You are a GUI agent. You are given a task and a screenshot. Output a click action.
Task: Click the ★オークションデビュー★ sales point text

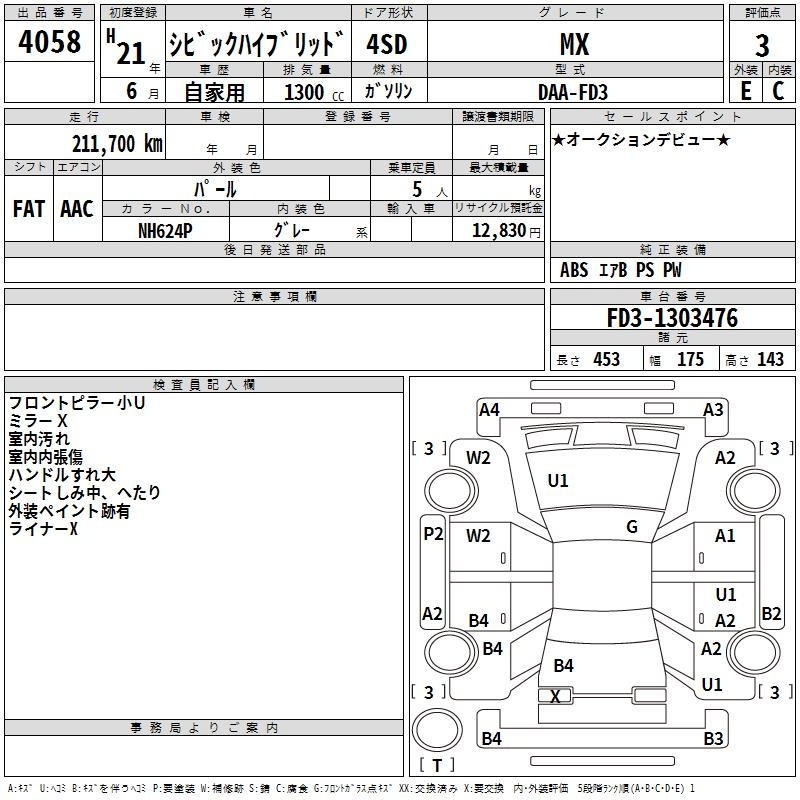pos(641,139)
